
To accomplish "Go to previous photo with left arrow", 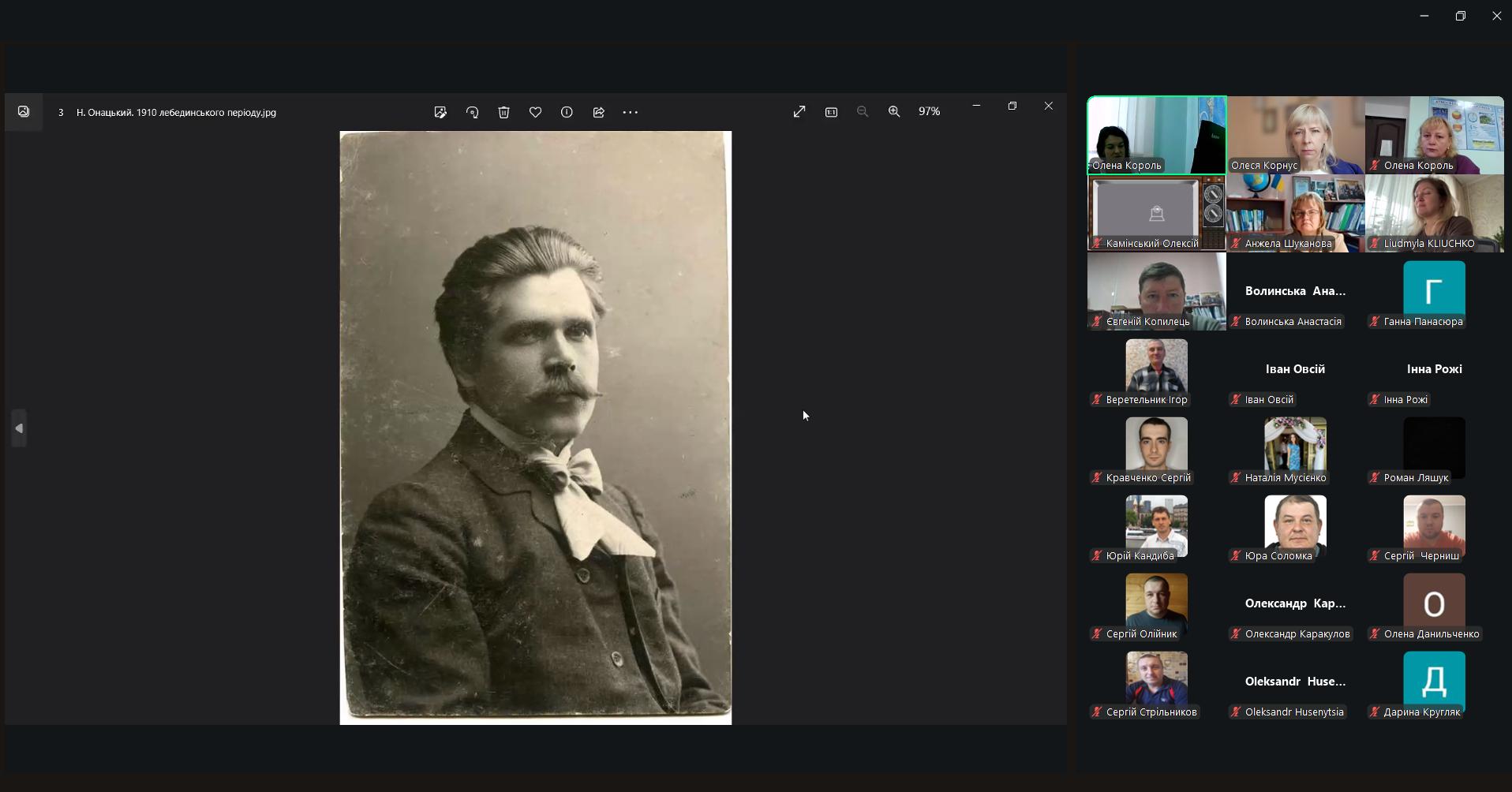I will [x=19, y=428].
